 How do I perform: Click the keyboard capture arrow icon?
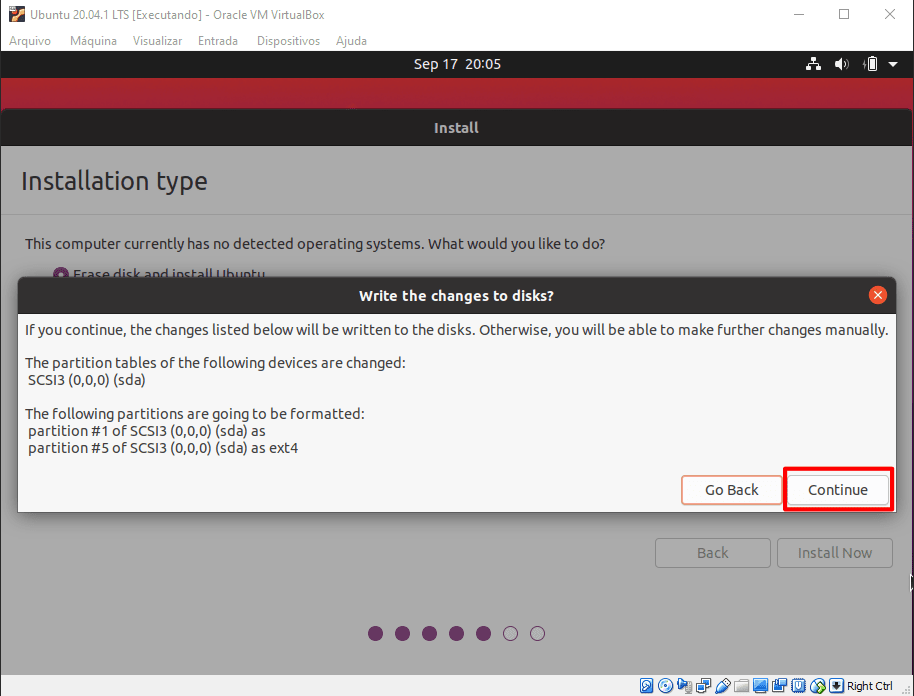pos(836,686)
